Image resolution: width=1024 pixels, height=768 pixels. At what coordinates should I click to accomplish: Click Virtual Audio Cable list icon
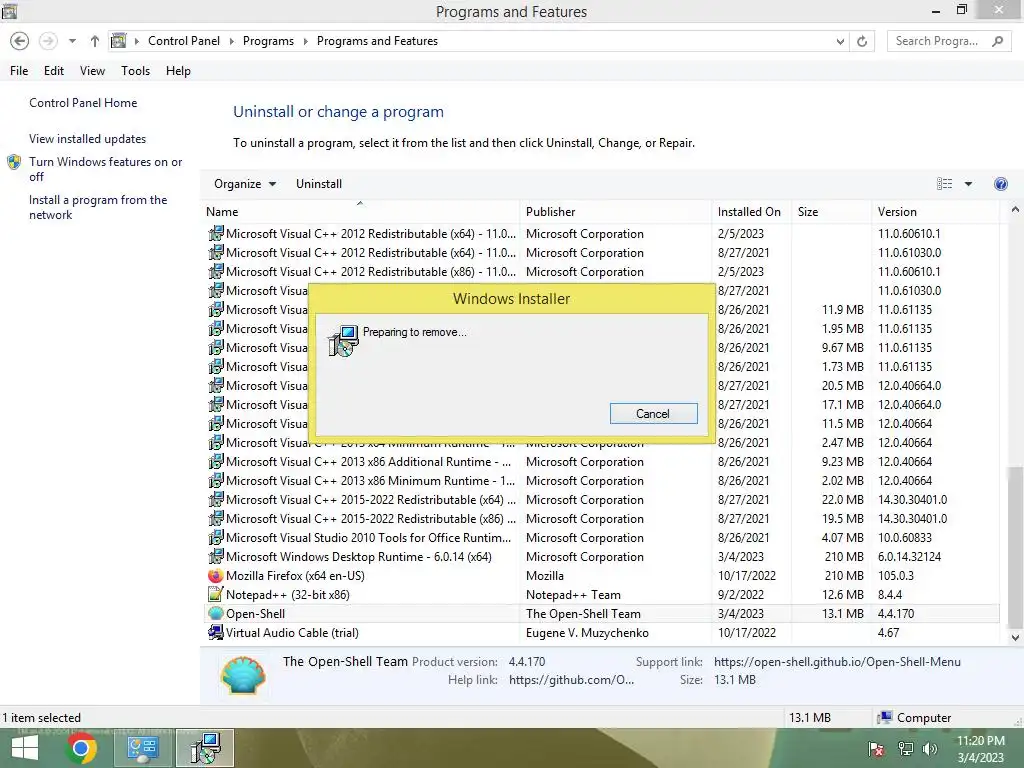[216, 632]
